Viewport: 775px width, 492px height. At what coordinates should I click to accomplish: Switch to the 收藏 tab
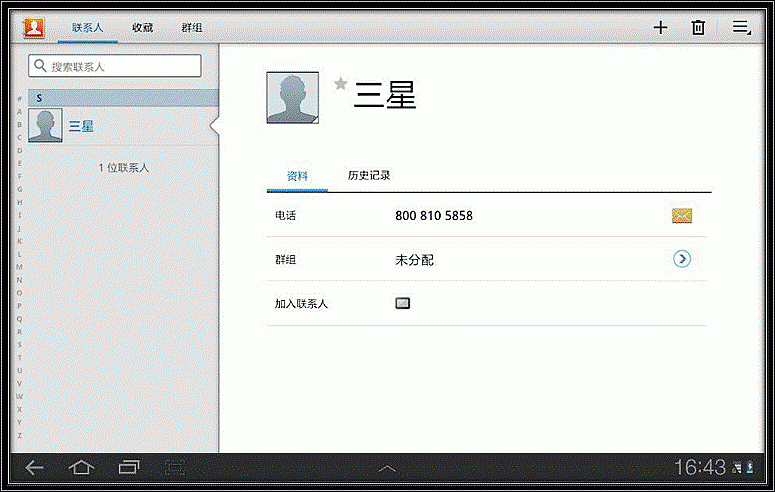pos(142,28)
